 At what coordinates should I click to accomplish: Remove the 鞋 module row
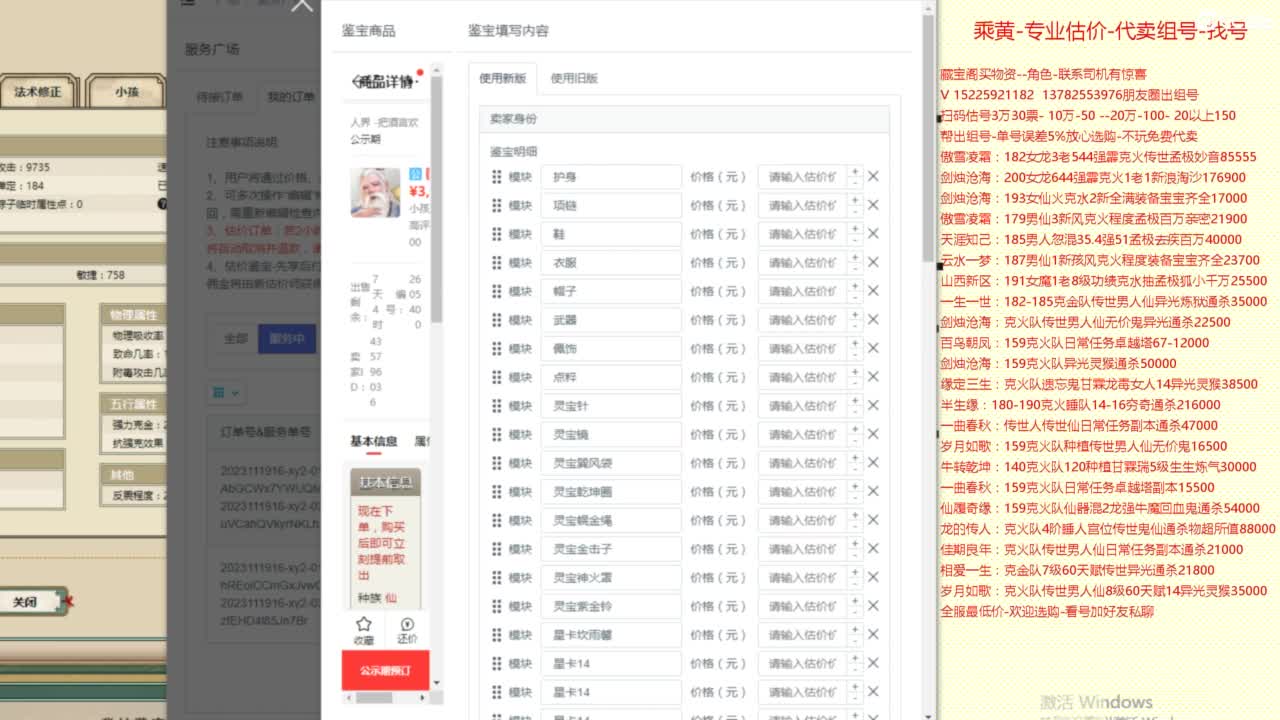(x=873, y=234)
